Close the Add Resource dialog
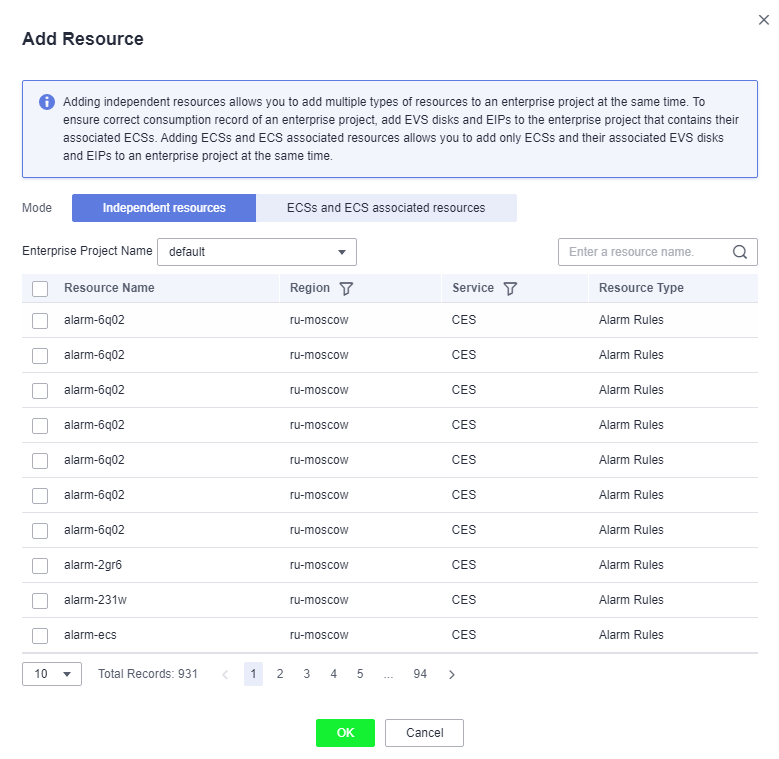 click(764, 20)
